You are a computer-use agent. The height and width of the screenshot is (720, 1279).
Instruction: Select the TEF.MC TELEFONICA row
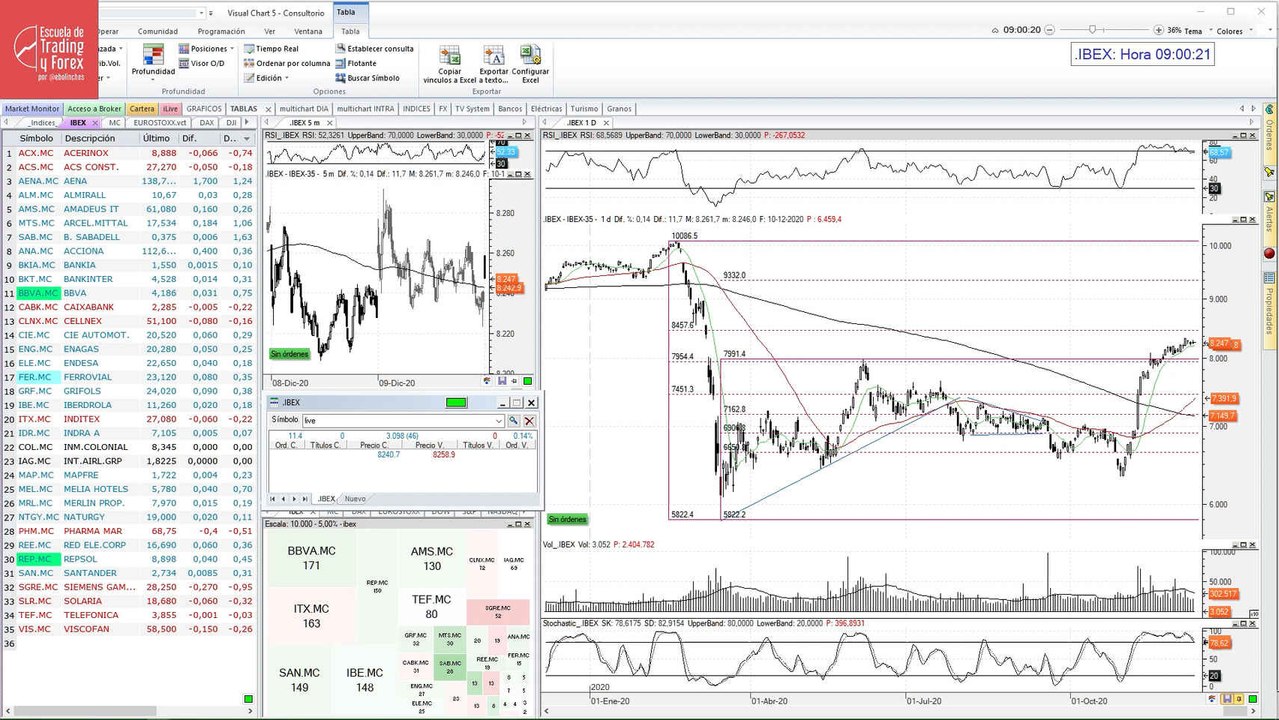point(128,615)
